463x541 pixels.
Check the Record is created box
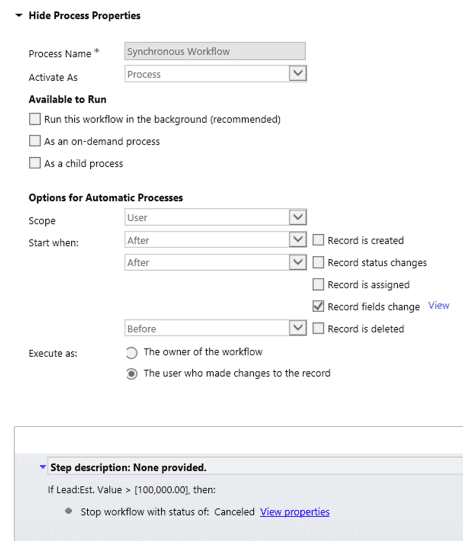tap(318, 240)
